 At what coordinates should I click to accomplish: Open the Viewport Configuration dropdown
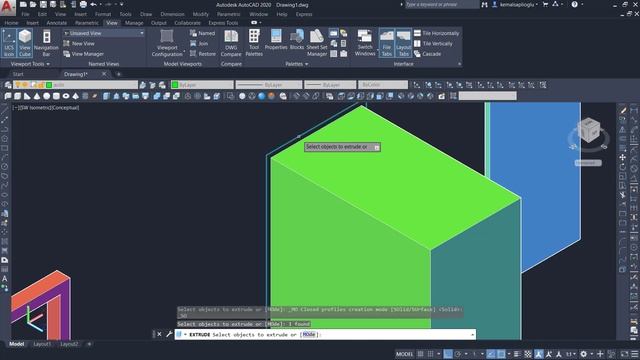coord(167,43)
